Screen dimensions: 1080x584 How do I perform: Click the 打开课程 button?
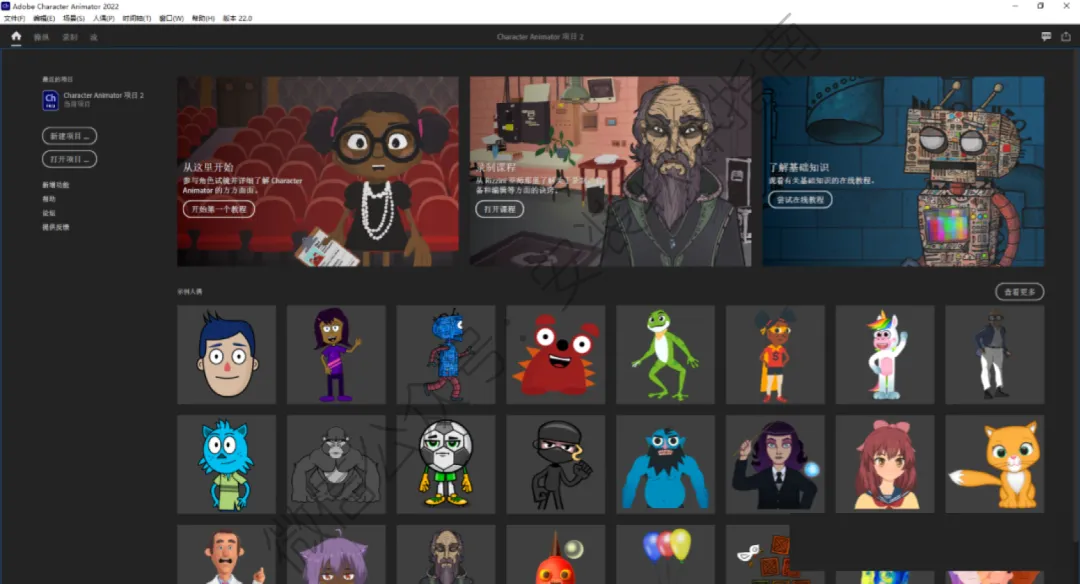point(499,209)
